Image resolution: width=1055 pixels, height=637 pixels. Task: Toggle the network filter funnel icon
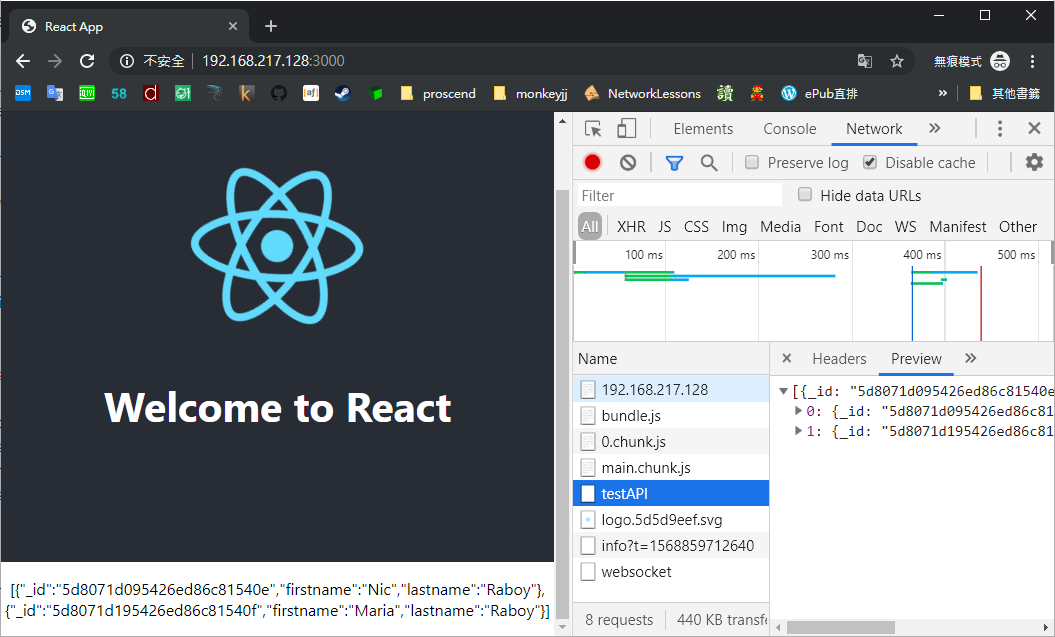pyautogui.click(x=674, y=163)
